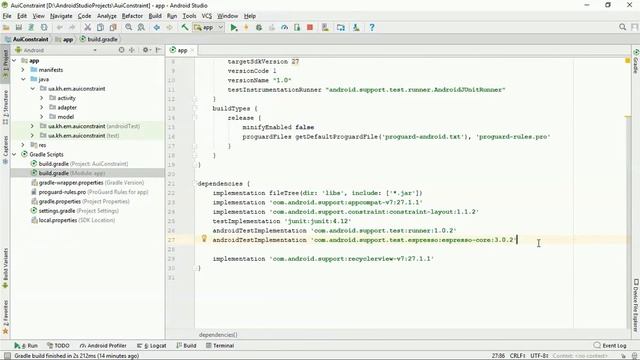Image resolution: width=640 pixels, height=360 pixels.
Task: Close the app editor tab
Action: [193, 51]
